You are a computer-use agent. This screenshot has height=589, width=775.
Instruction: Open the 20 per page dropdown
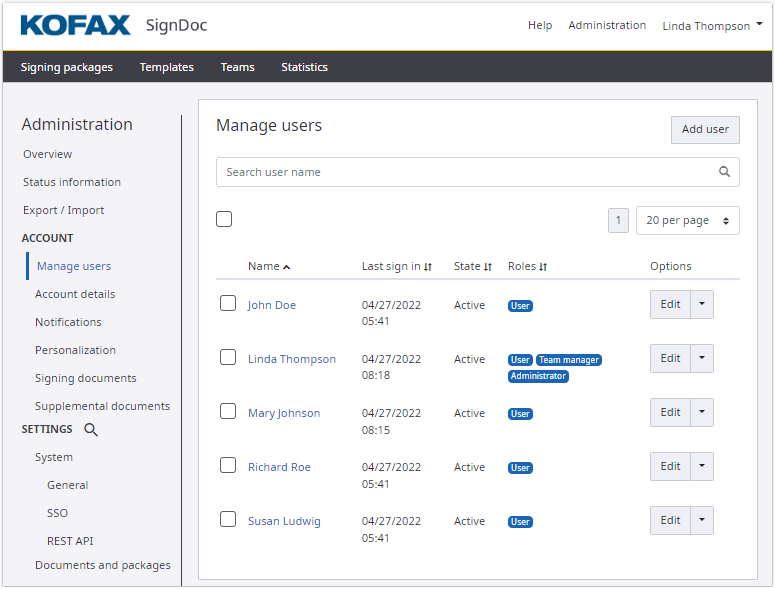click(x=687, y=220)
